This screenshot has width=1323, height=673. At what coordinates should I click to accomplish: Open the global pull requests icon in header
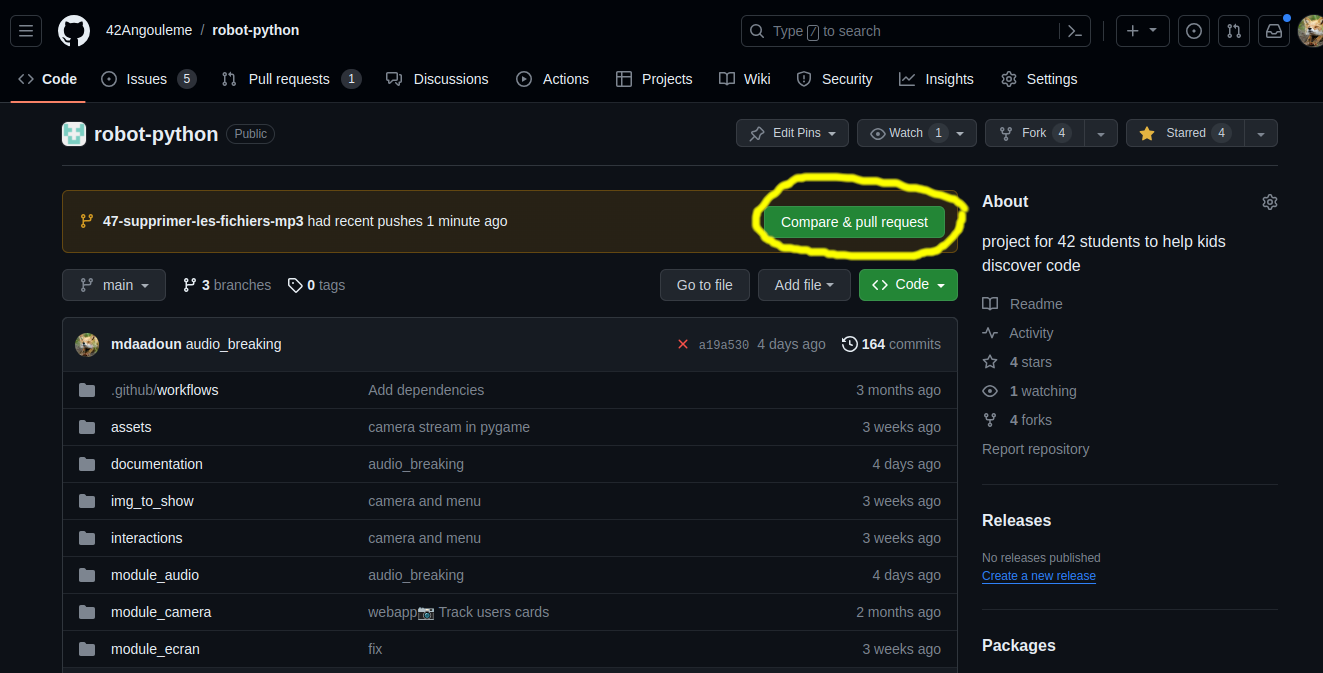[x=1234, y=31]
